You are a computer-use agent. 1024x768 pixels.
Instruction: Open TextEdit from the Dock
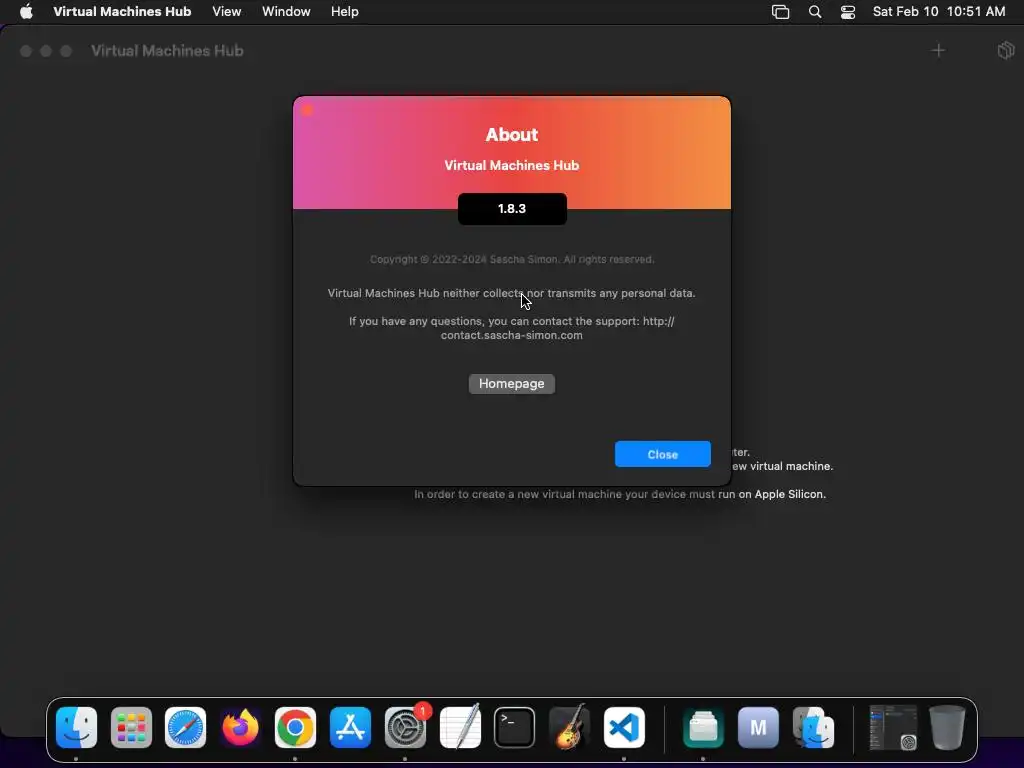460,728
